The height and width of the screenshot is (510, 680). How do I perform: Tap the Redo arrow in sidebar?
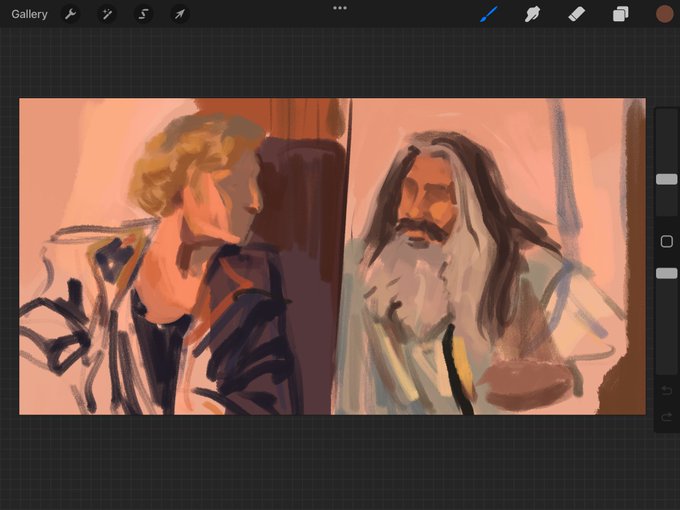pos(667,417)
